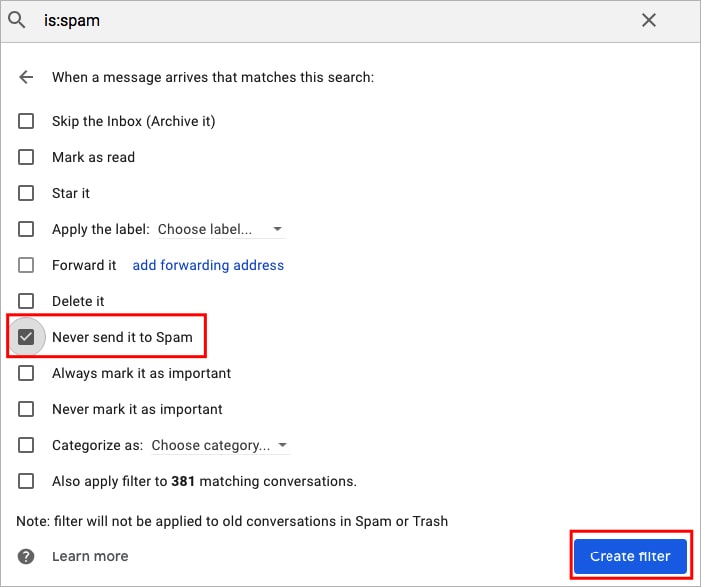Enable Skip the Inbox (Archive it)
This screenshot has height=587, width=701.
point(26,121)
